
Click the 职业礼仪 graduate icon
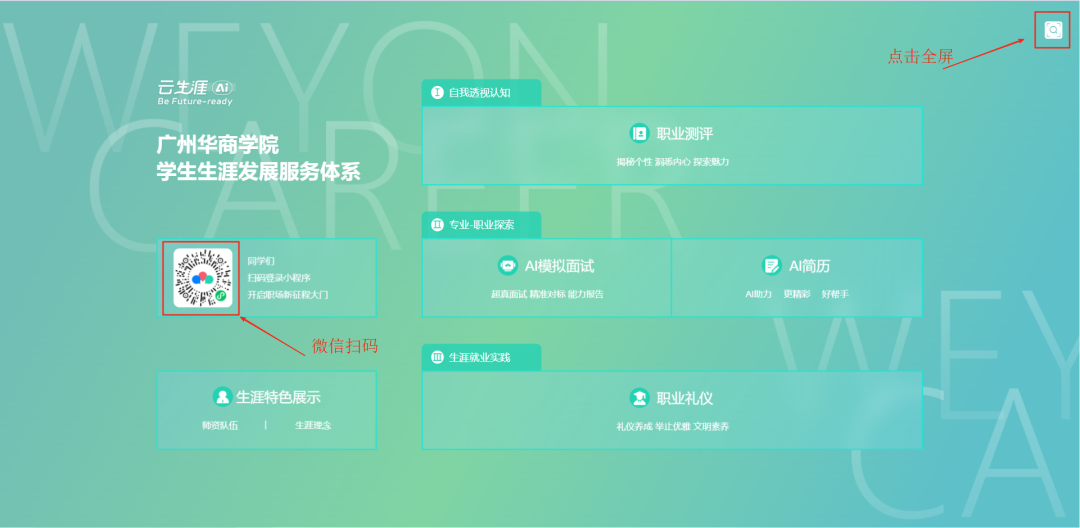[x=639, y=398]
